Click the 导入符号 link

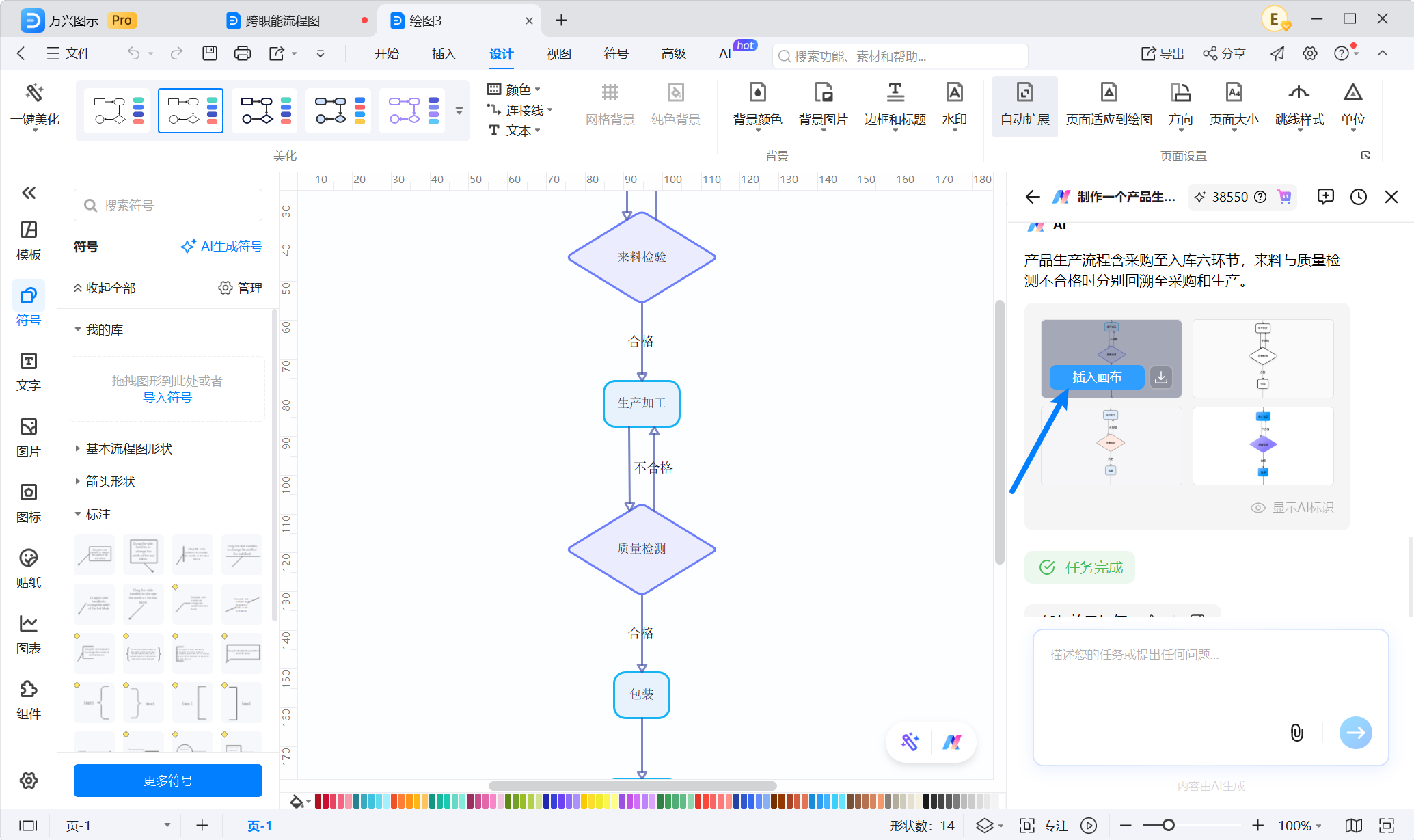(167, 397)
